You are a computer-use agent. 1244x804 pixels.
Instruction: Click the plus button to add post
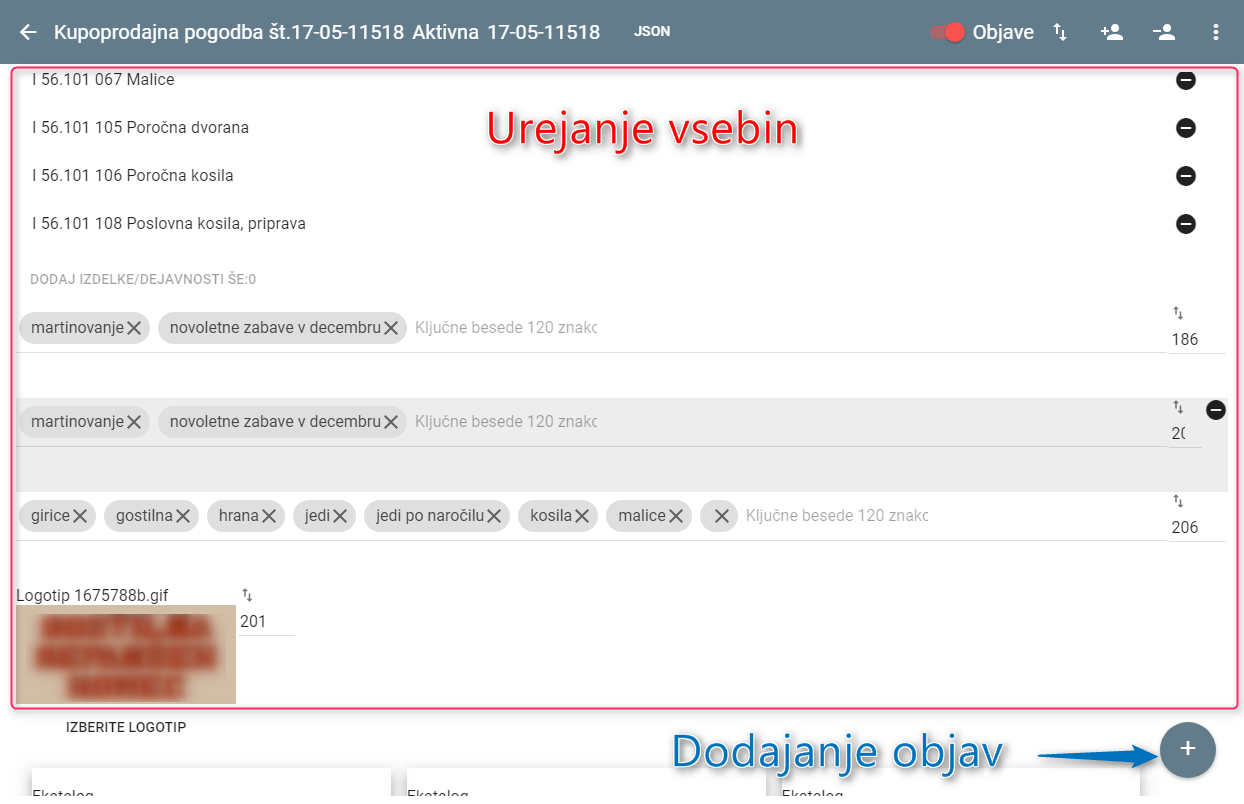[1188, 749]
